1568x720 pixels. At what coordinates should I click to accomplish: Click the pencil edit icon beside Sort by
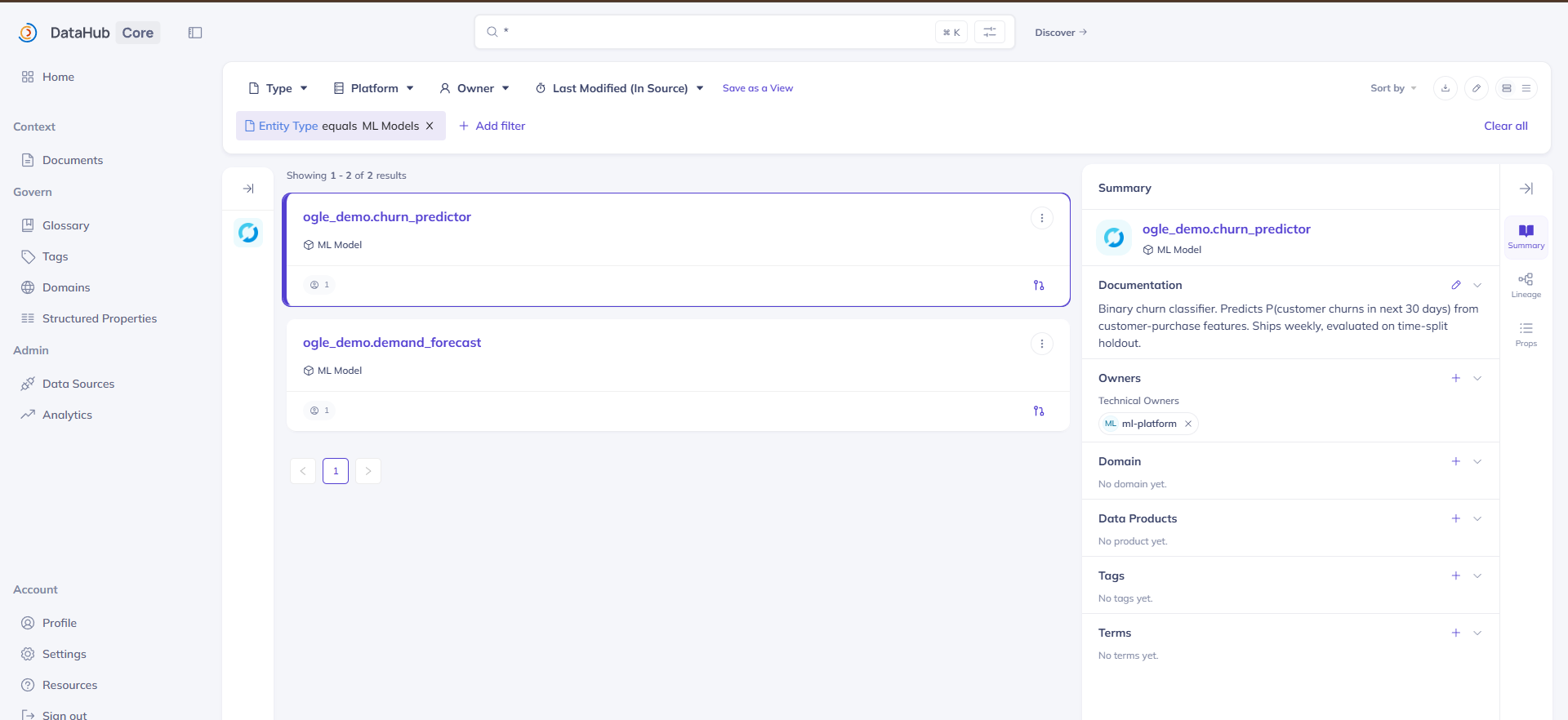pos(1477,88)
